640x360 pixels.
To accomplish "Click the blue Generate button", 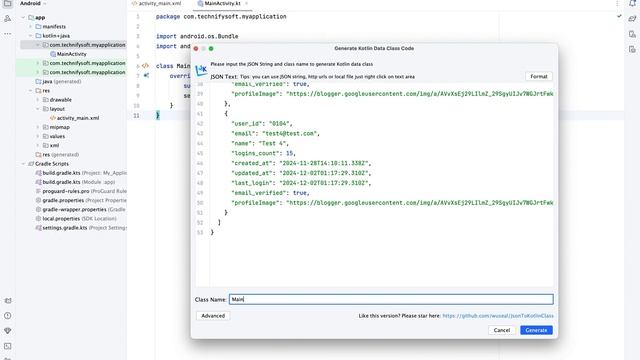I will tap(536, 330).
